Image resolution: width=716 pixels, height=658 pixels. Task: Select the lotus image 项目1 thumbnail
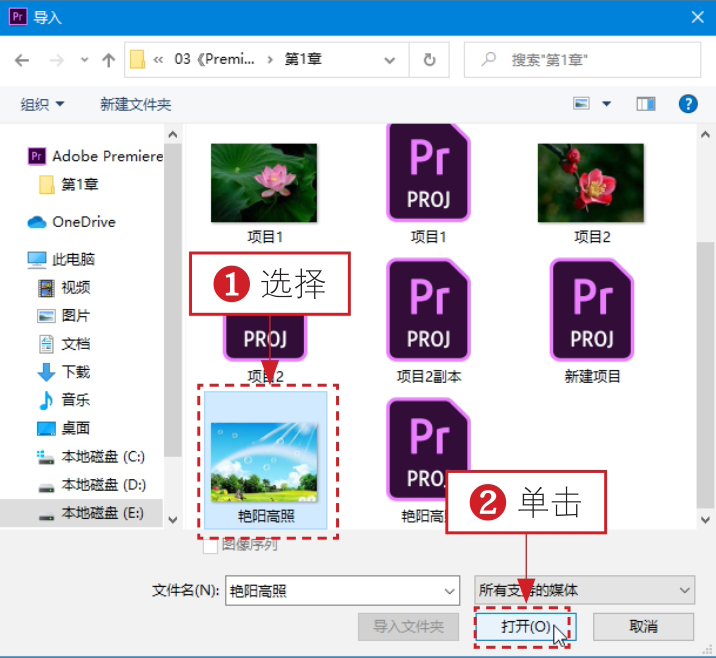(264, 183)
